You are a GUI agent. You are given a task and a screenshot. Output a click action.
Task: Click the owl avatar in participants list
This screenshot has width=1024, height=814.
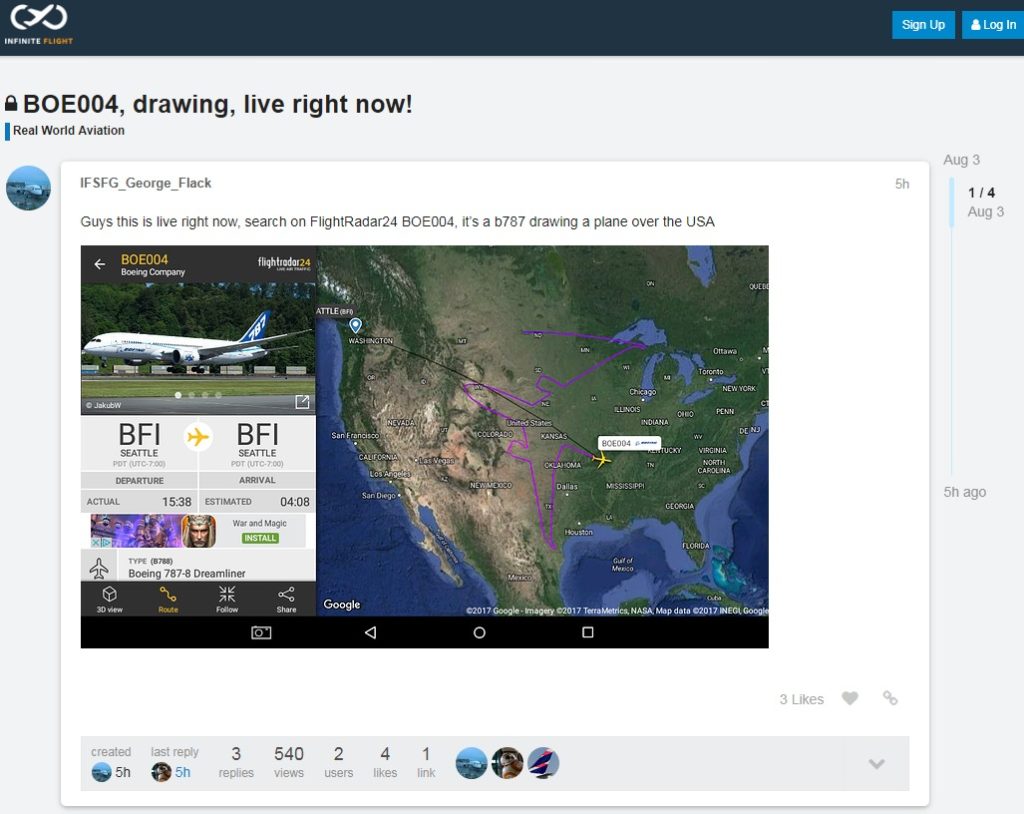coord(507,763)
